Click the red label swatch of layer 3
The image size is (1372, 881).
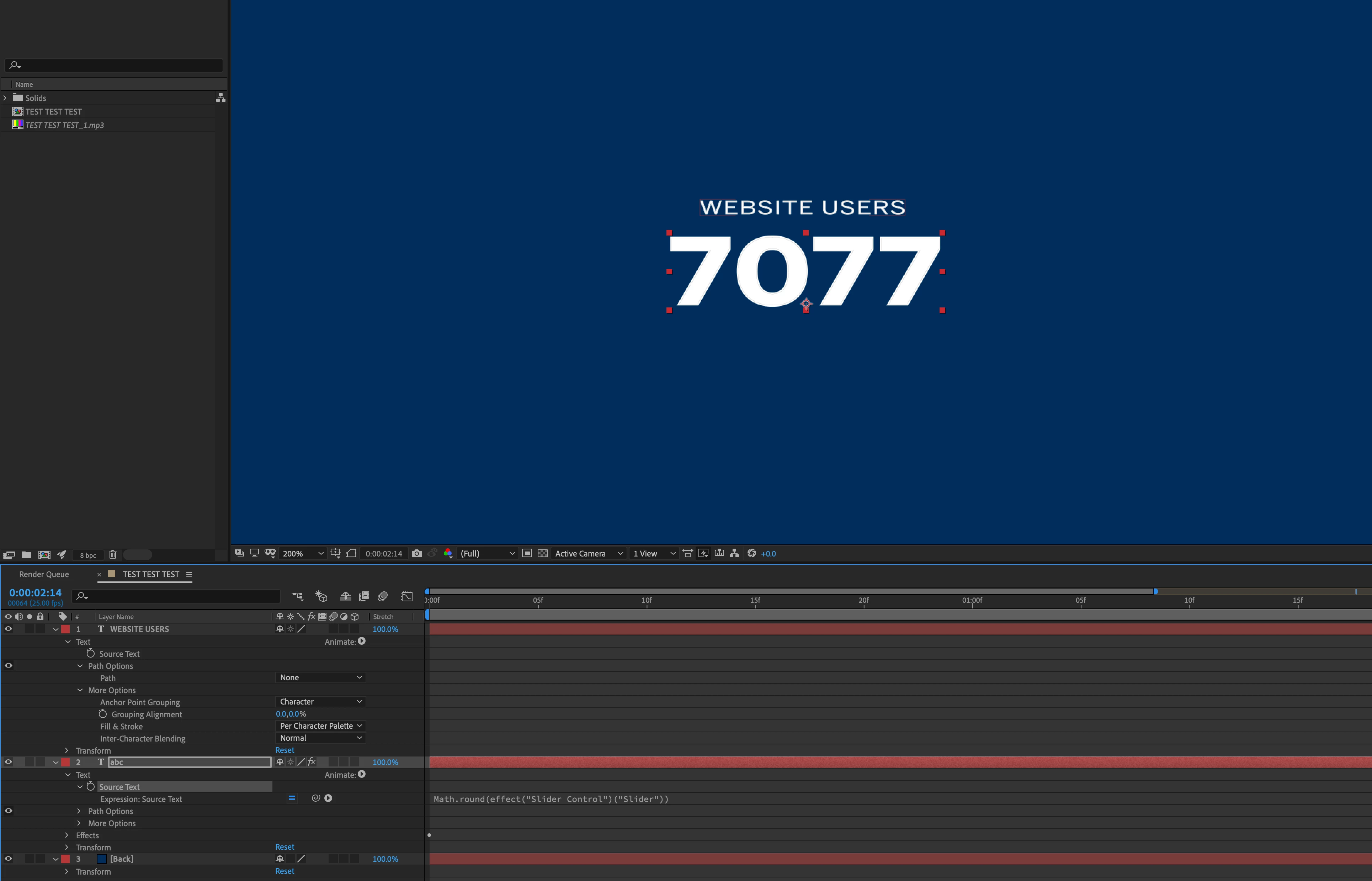point(66,859)
